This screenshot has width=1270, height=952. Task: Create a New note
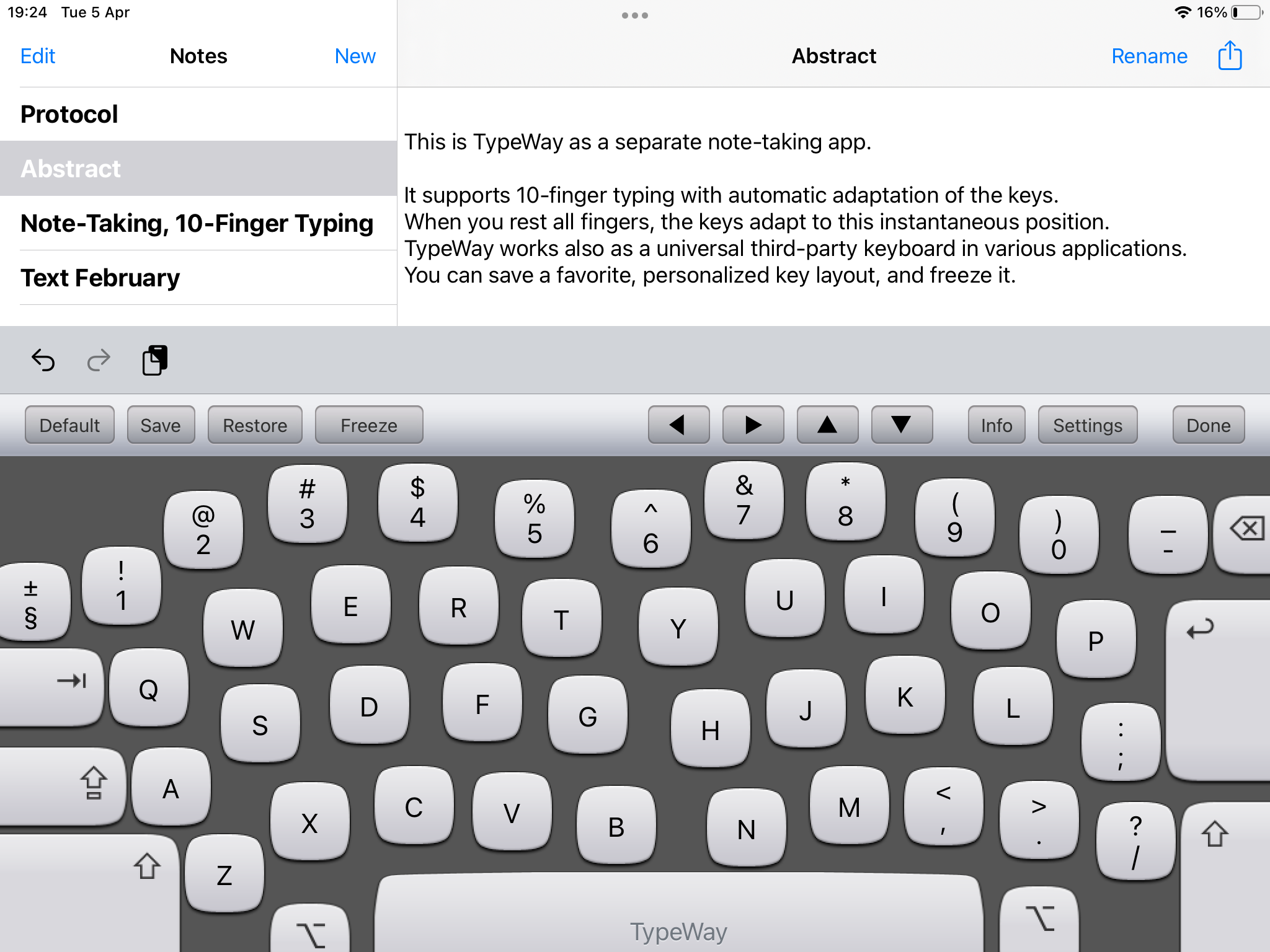click(x=355, y=56)
